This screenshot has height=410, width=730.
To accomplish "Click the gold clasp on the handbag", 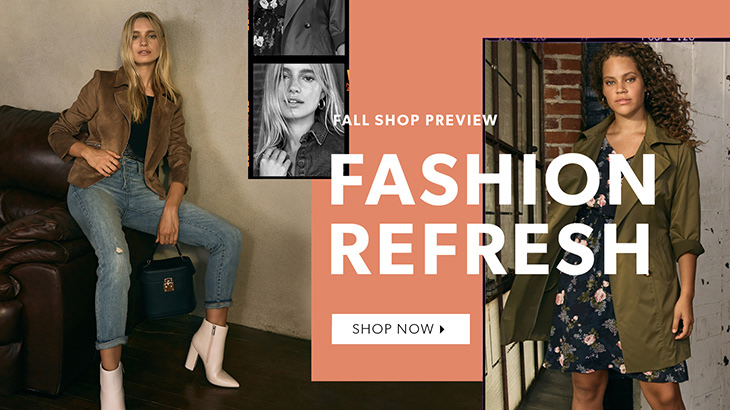I will [169, 285].
